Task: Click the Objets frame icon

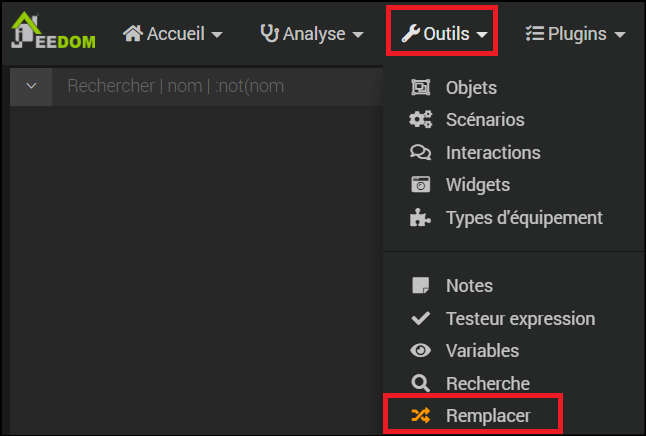Action: [420, 87]
